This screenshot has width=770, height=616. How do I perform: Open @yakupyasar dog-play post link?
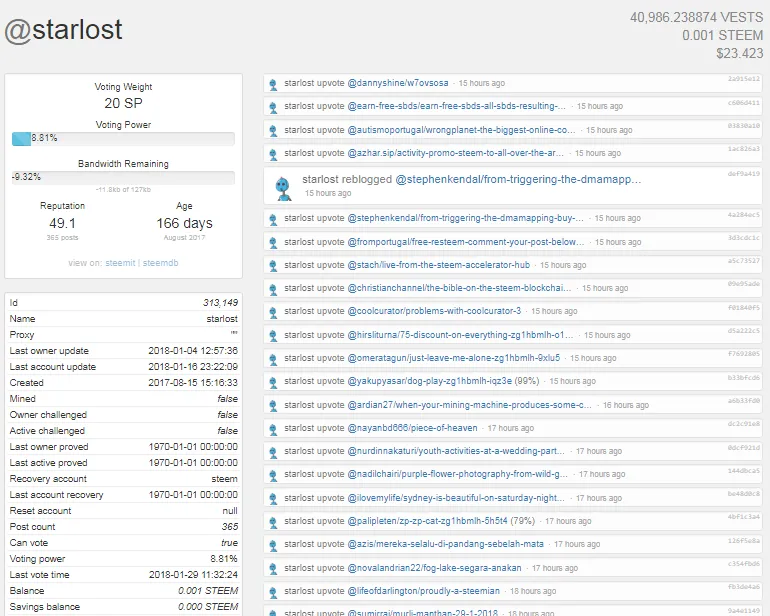click(x=430, y=381)
